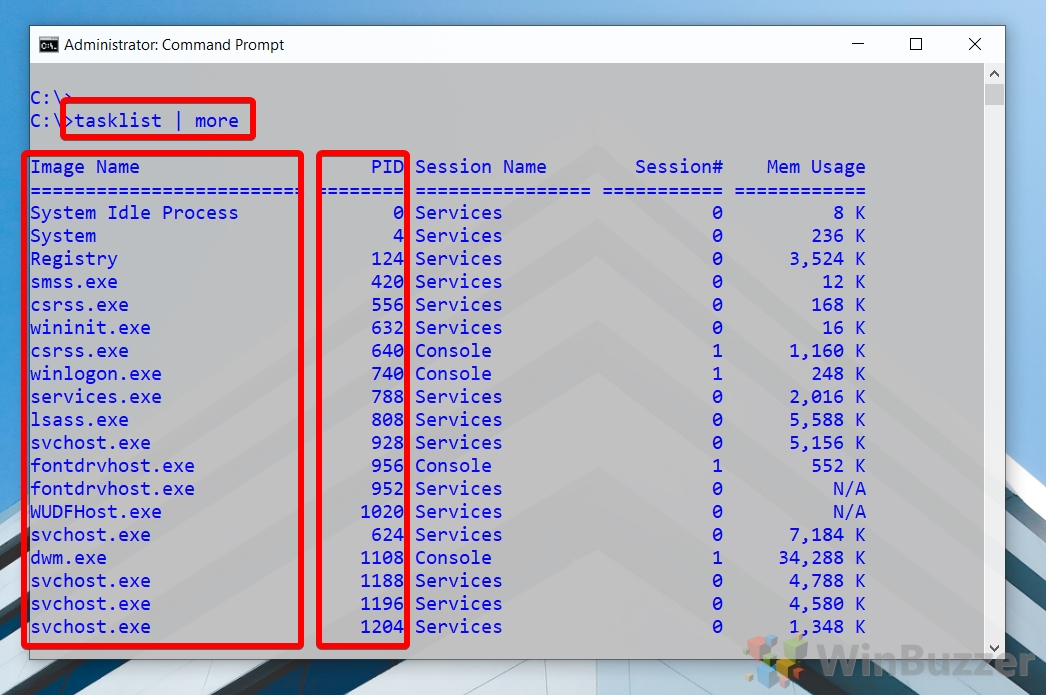Click the Image Name column header

pos(85,167)
